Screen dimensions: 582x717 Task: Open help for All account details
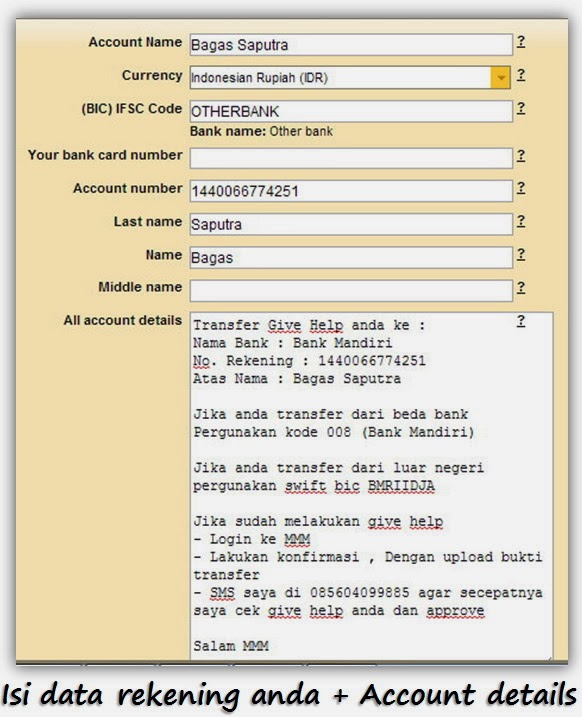pos(521,321)
